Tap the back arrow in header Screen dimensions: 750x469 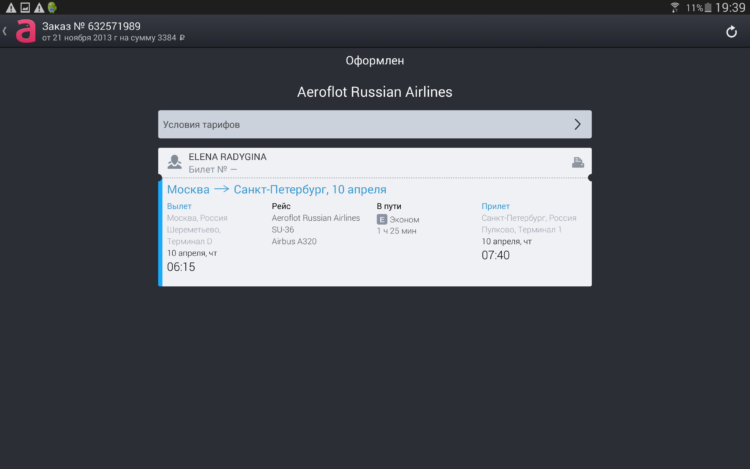click(5, 31)
